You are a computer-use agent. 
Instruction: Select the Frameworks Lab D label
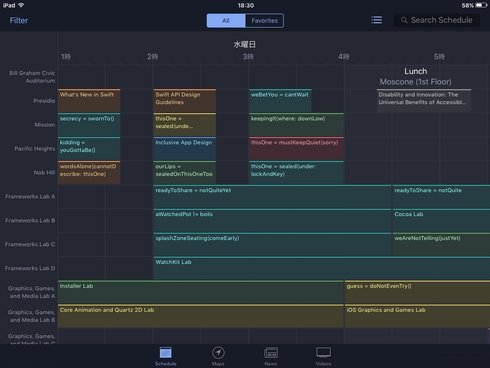pyautogui.click(x=30, y=268)
